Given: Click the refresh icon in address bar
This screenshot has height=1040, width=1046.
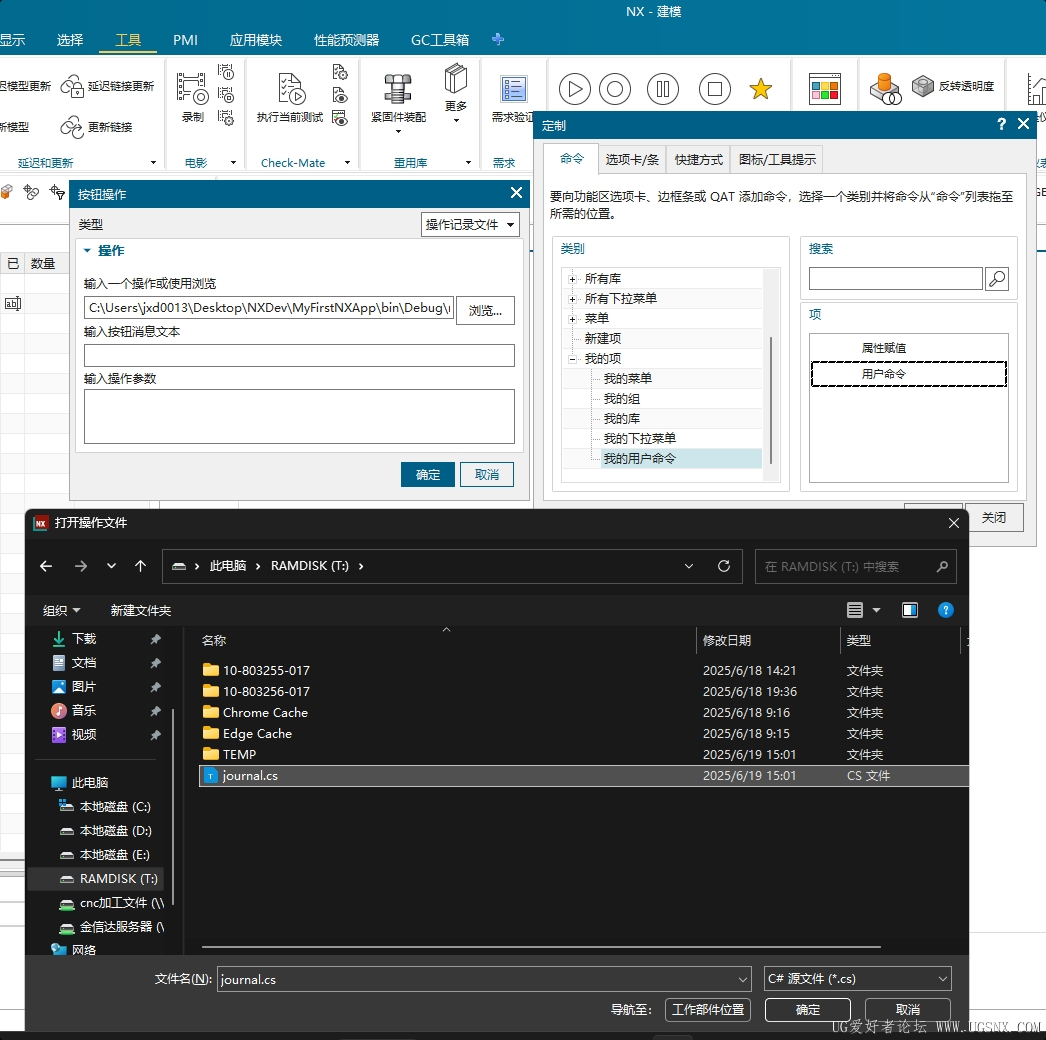Looking at the screenshot, I should coord(724,566).
